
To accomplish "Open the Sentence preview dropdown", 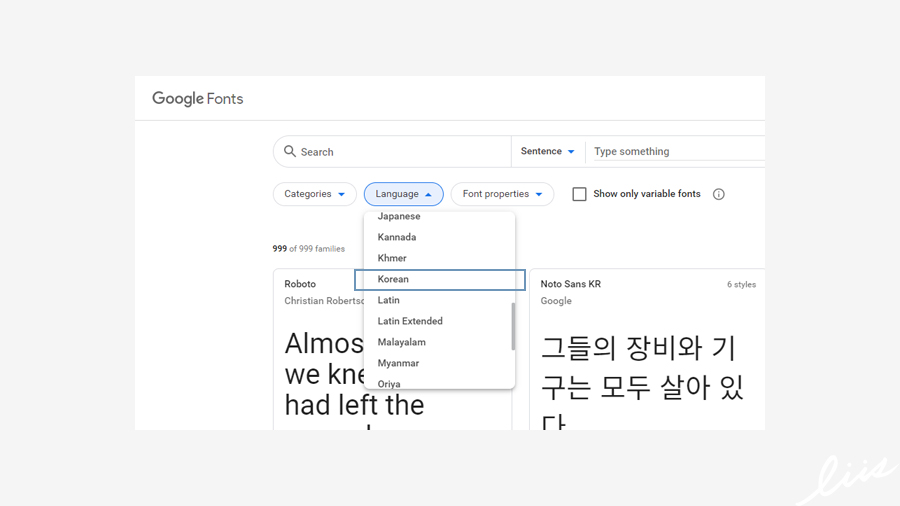I will pos(548,151).
